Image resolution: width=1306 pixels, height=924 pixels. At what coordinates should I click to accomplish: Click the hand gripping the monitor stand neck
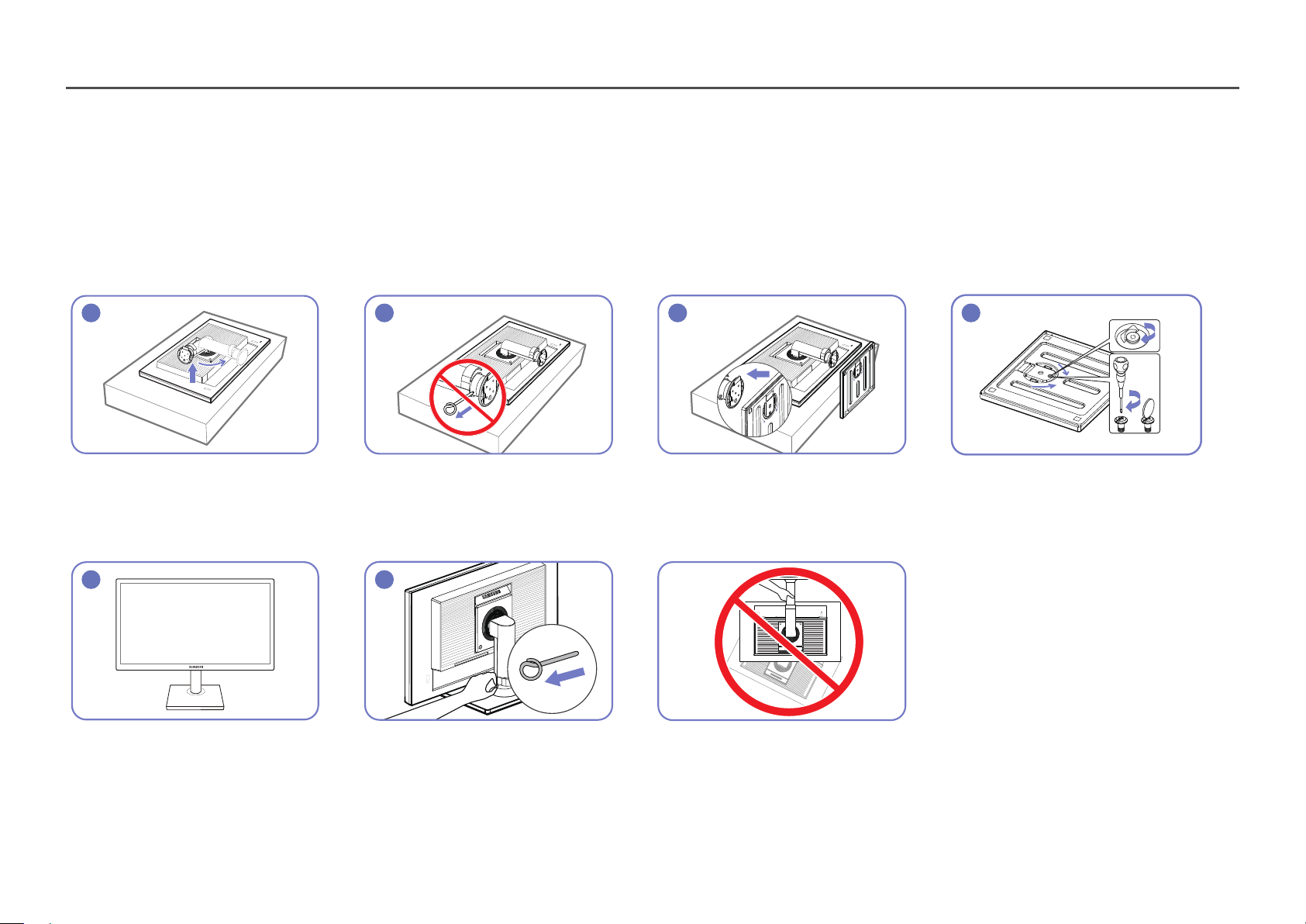pos(476,686)
